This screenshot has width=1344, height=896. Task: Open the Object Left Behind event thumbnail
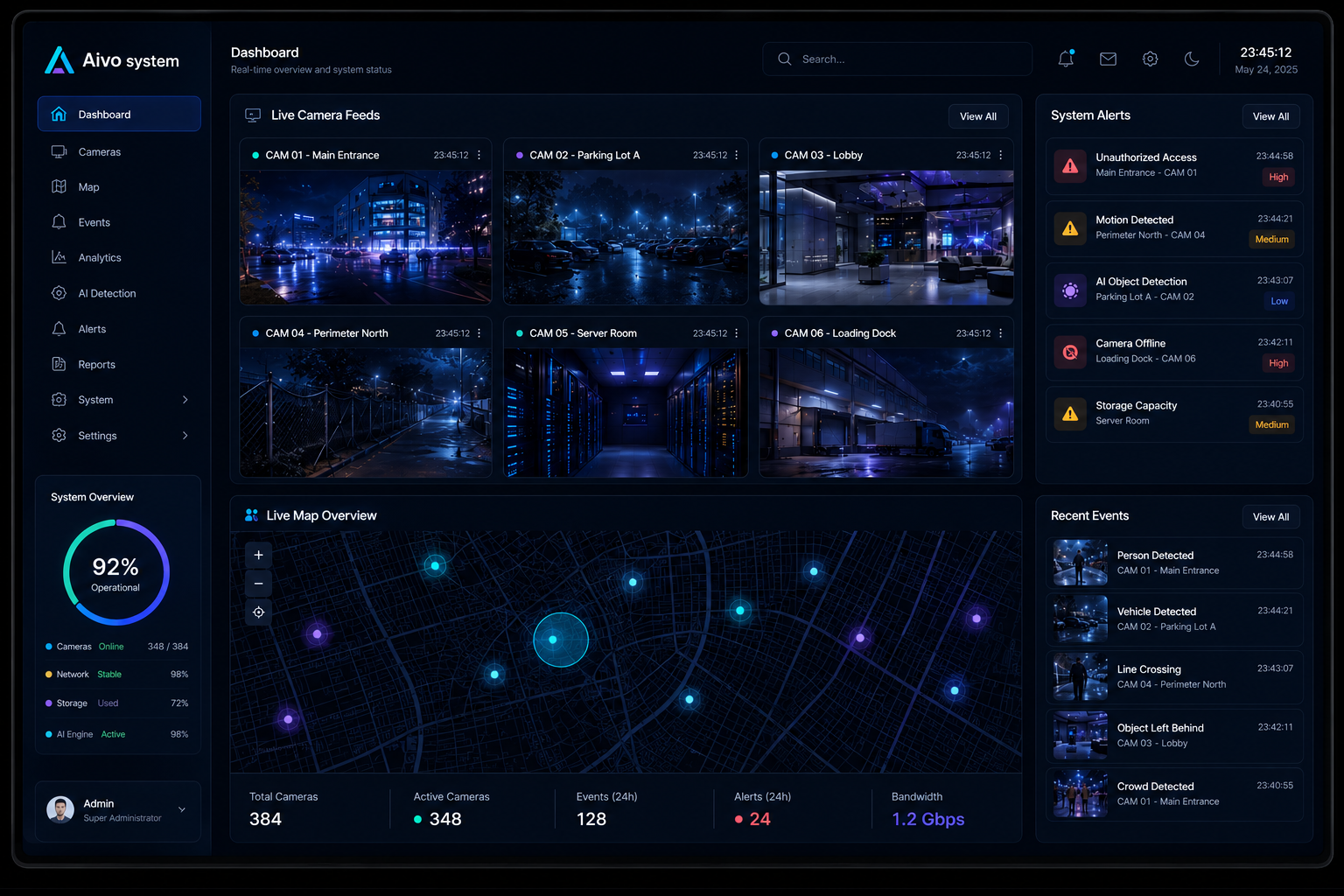pyautogui.click(x=1081, y=735)
